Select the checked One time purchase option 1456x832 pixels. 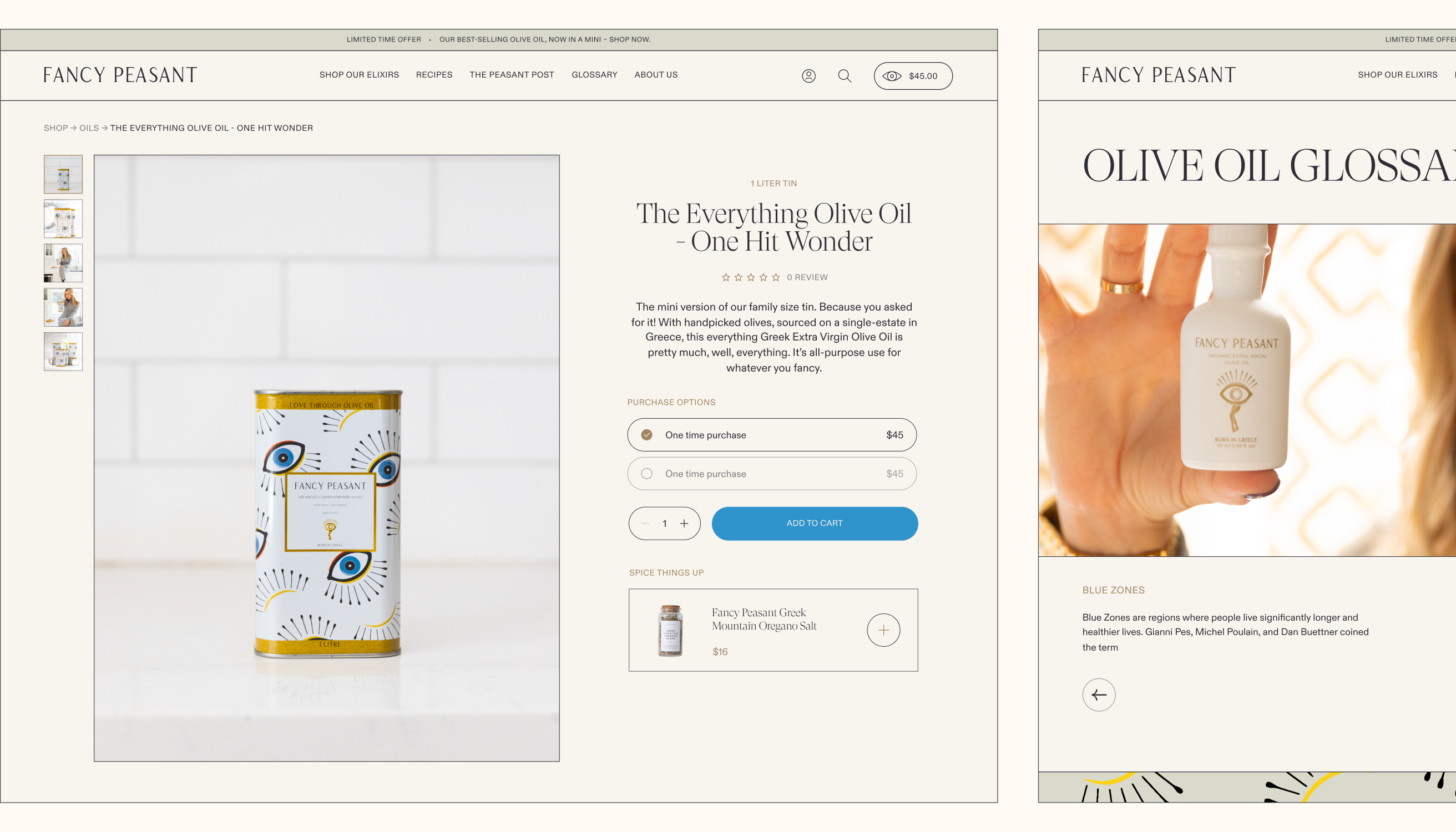pyautogui.click(x=772, y=435)
